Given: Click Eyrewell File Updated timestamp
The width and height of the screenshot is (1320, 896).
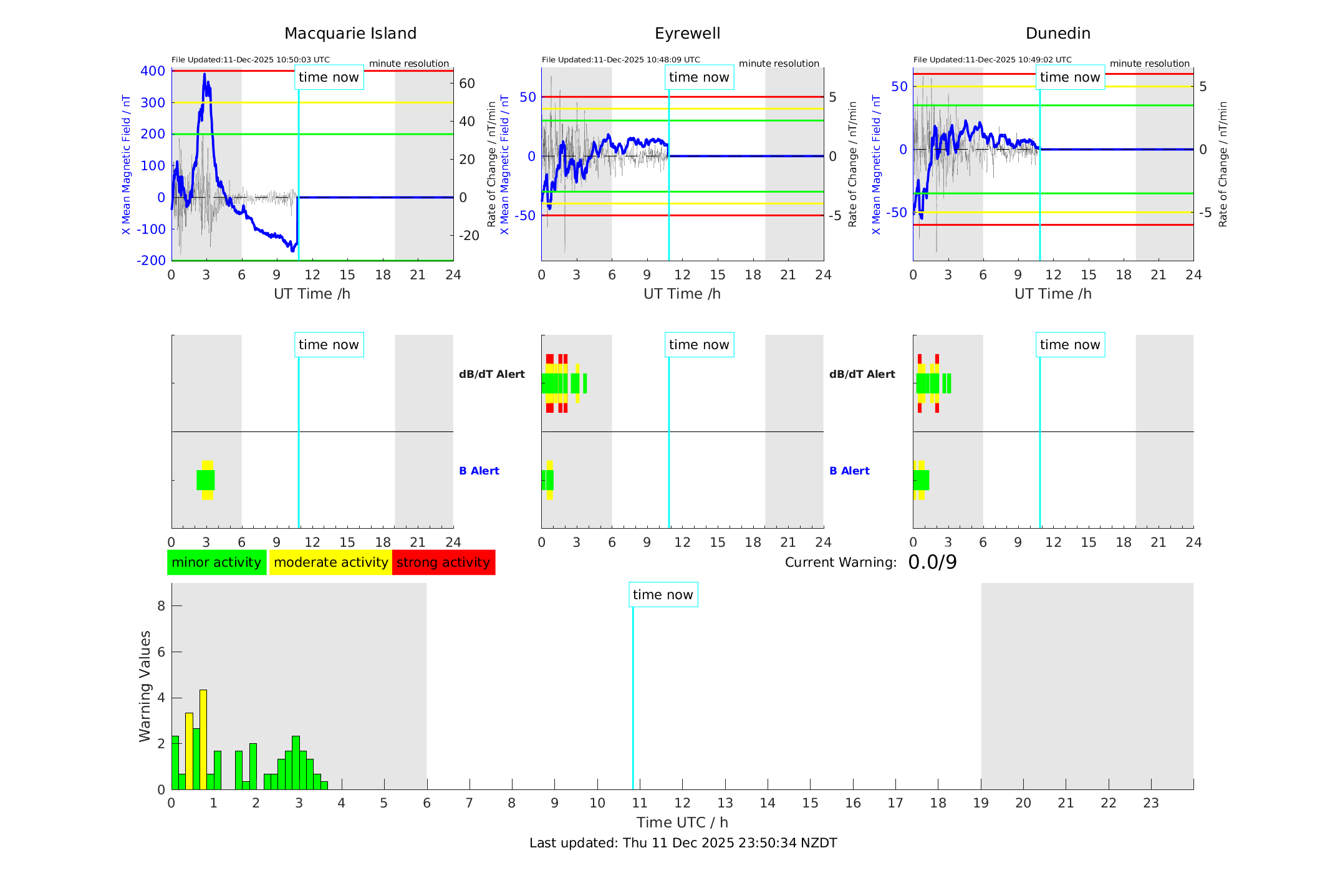Looking at the screenshot, I should 620,60.
